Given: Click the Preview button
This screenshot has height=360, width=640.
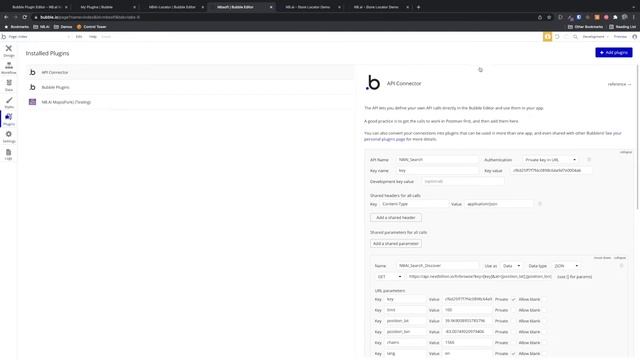Looking at the screenshot, I should [620, 37].
